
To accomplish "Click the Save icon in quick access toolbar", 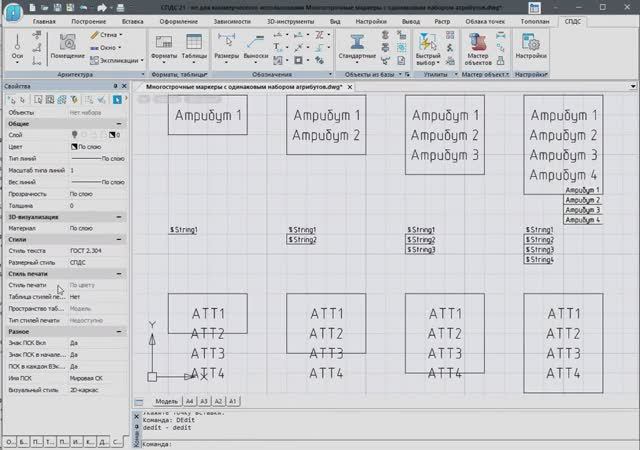I will tap(58, 7).
